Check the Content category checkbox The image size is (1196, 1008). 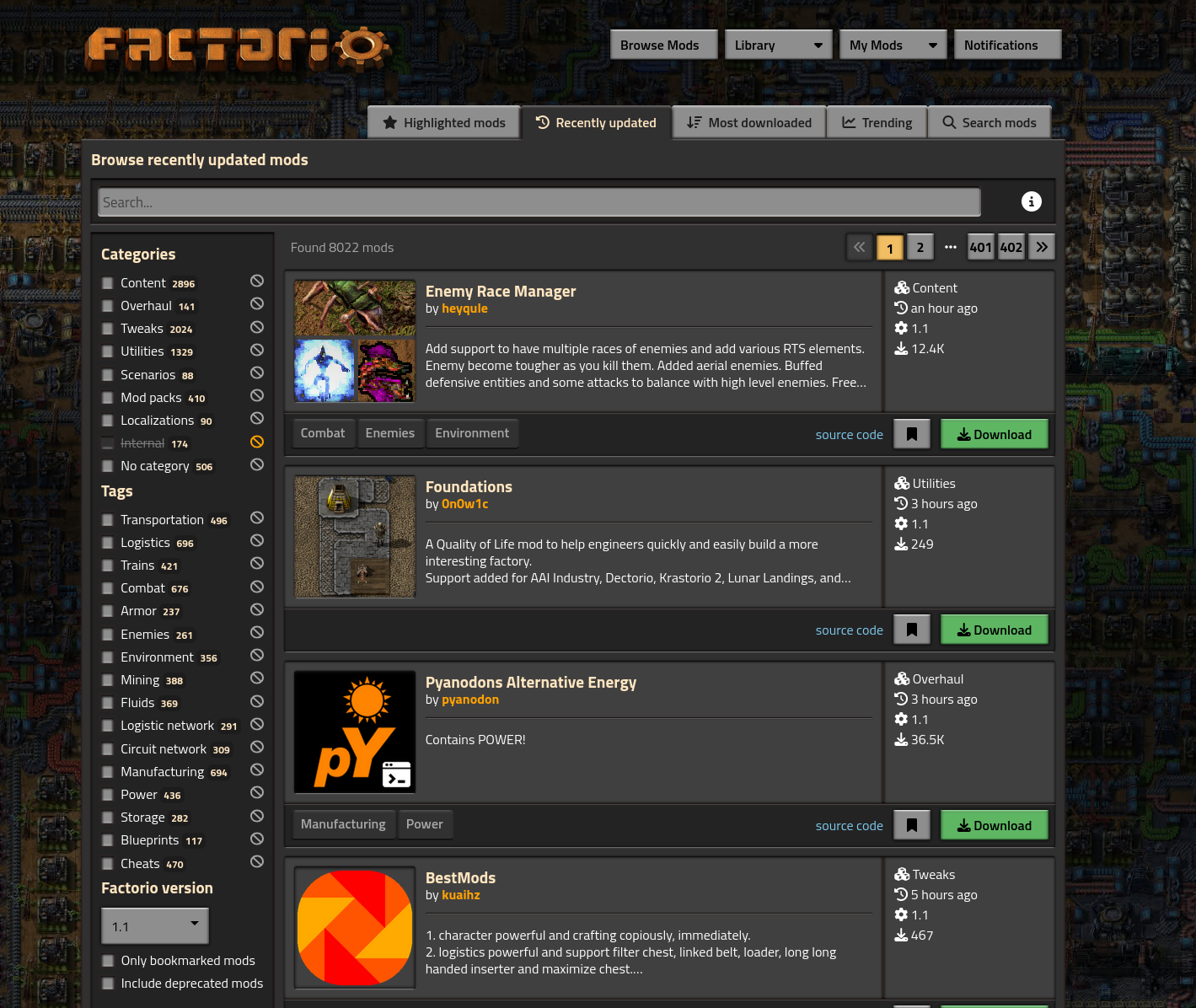click(108, 283)
